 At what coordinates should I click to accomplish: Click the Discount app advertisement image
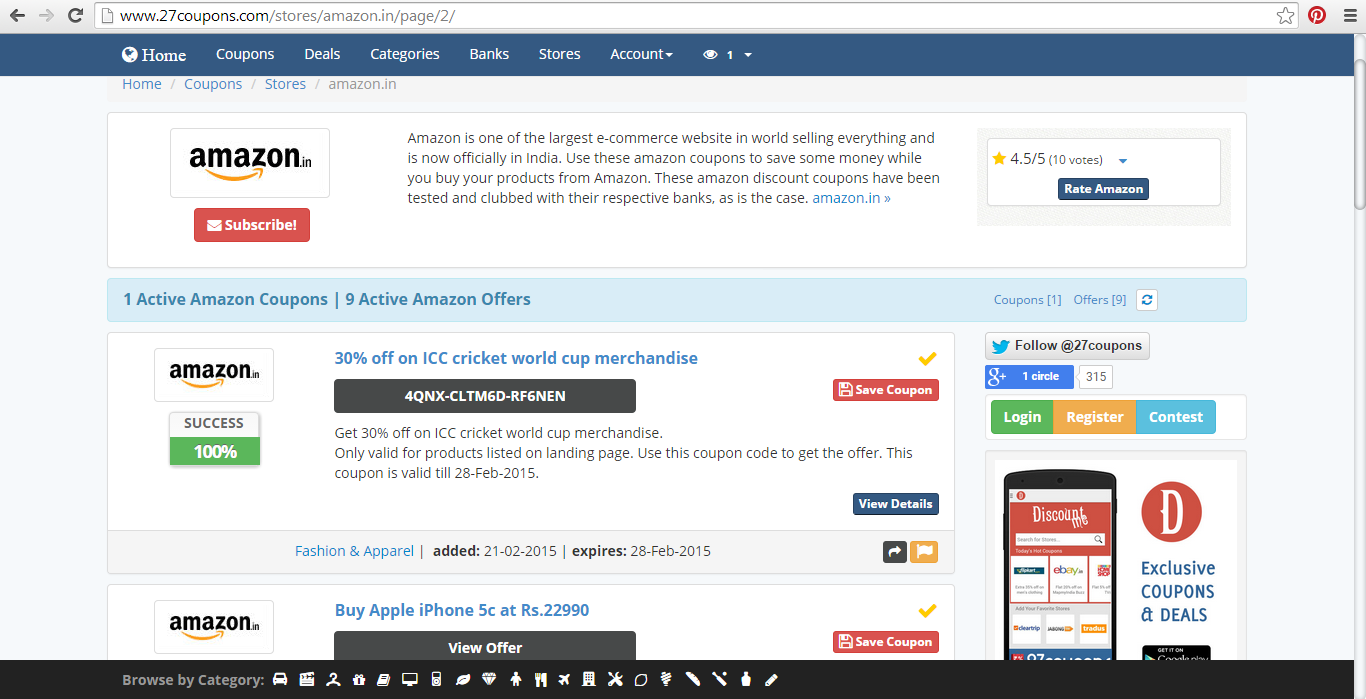pos(1116,560)
